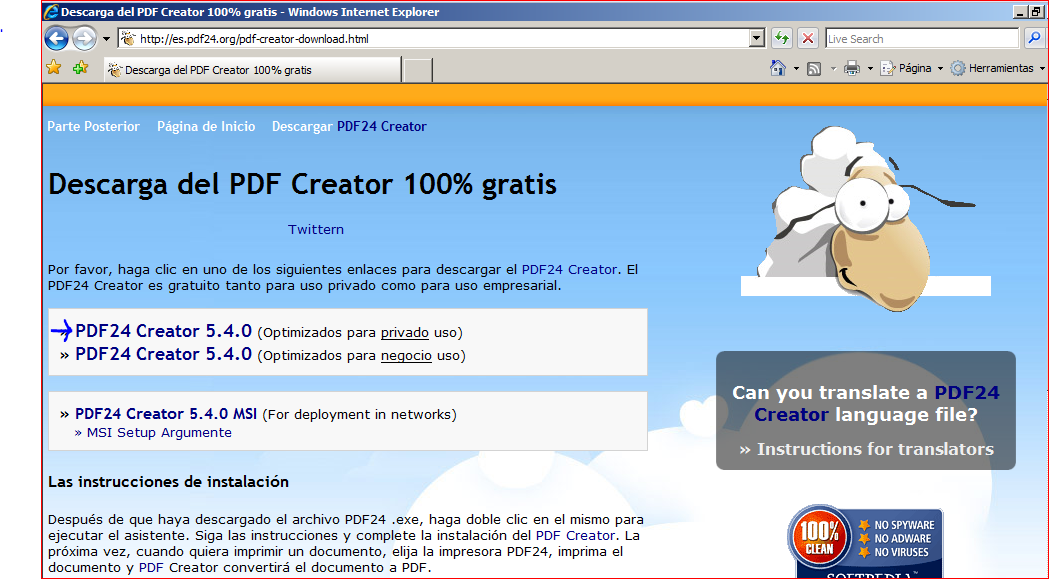Screen dimensions: 1049x579
Task: Start search with the magnifier icon
Action: click(1034, 39)
